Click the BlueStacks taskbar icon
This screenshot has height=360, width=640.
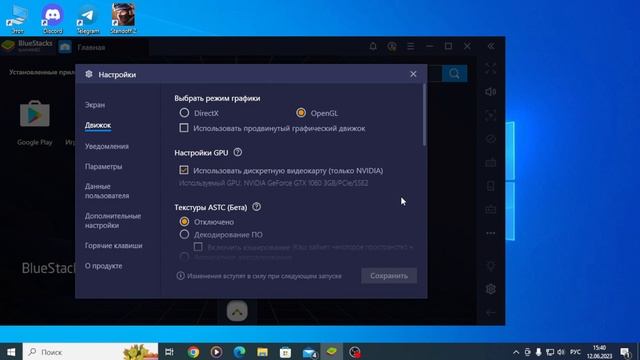point(331,351)
